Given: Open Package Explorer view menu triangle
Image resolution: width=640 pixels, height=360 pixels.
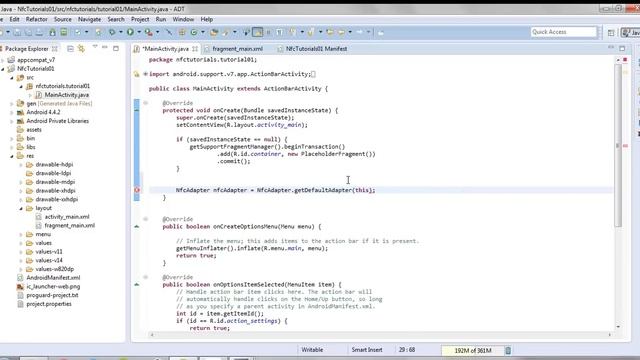Looking at the screenshot, I should click(x=95, y=47).
